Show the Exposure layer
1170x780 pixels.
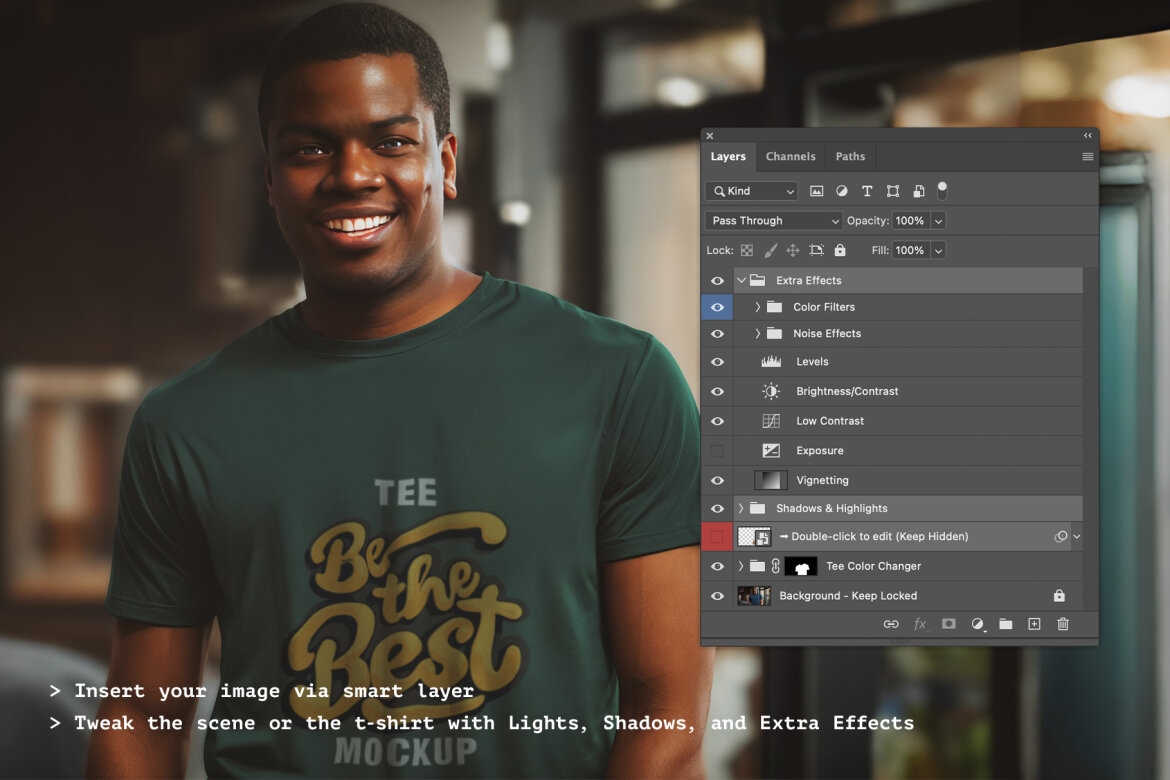click(717, 450)
